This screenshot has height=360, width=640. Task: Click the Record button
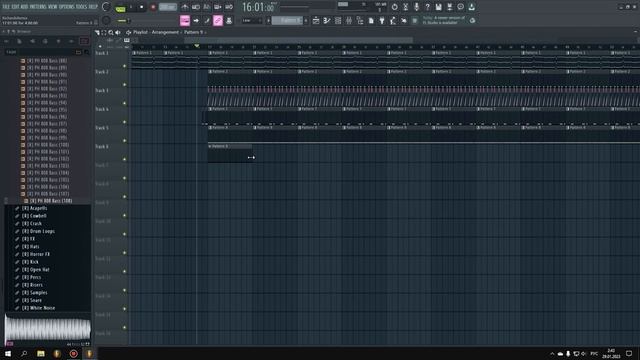click(x=153, y=7)
